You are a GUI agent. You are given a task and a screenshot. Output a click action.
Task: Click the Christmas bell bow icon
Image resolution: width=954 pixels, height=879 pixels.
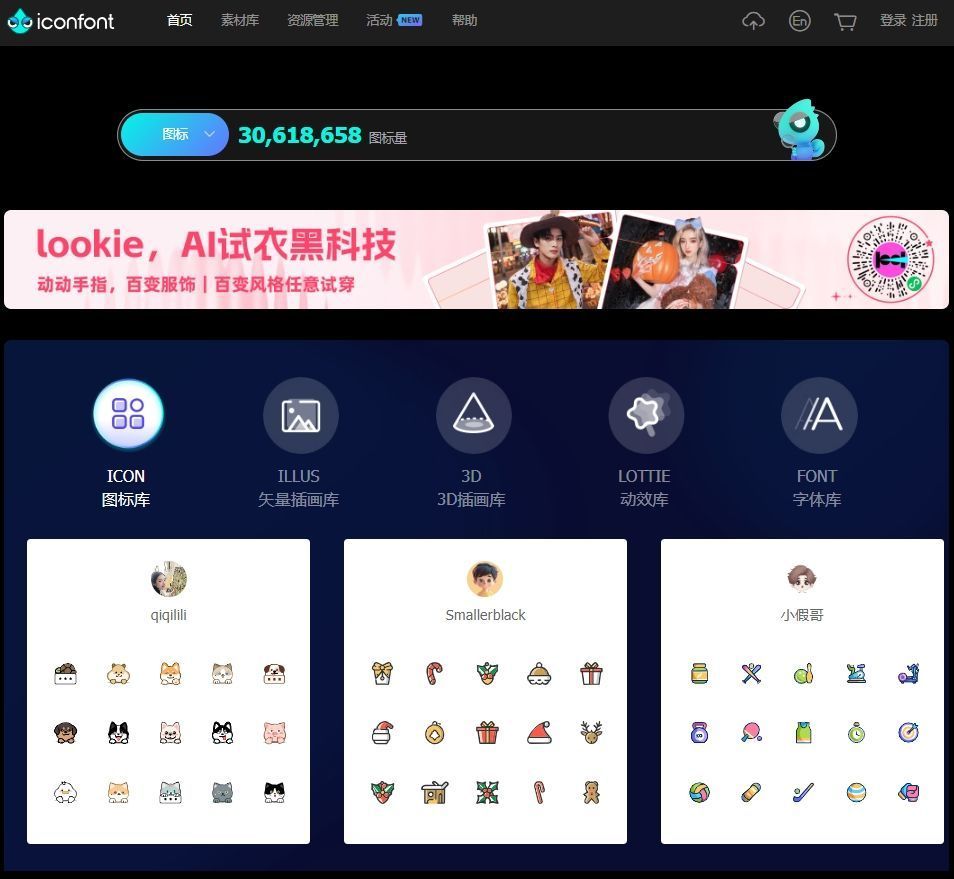(383, 674)
